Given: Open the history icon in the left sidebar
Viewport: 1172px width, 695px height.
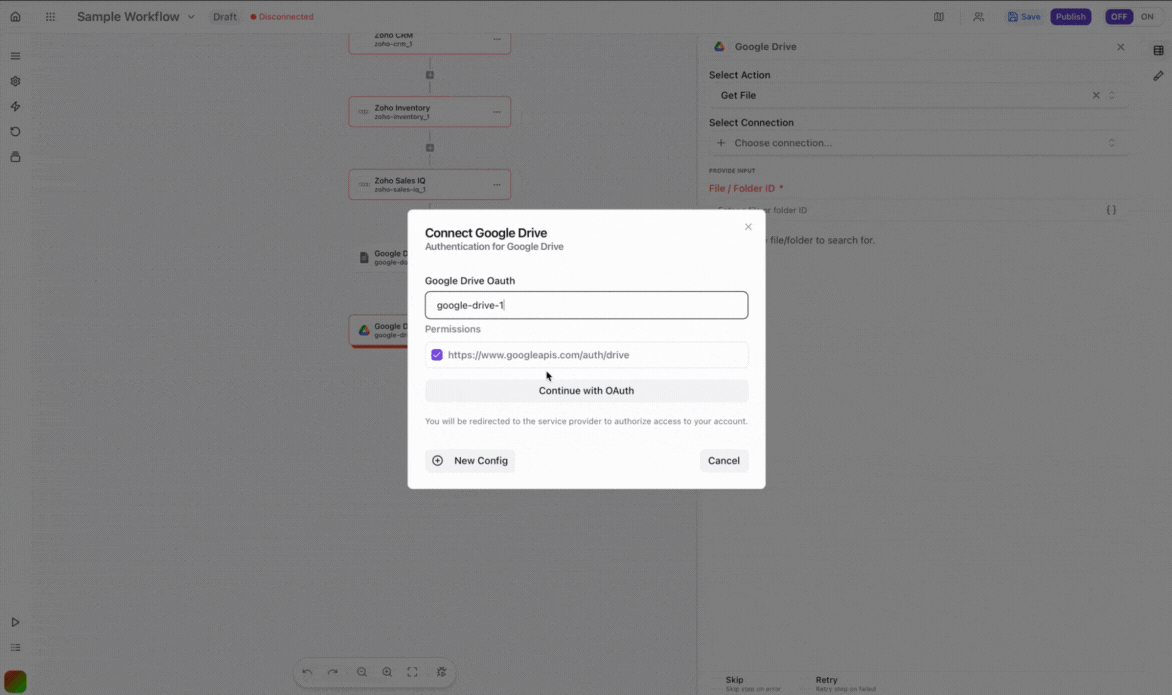Looking at the screenshot, I should click(15, 131).
